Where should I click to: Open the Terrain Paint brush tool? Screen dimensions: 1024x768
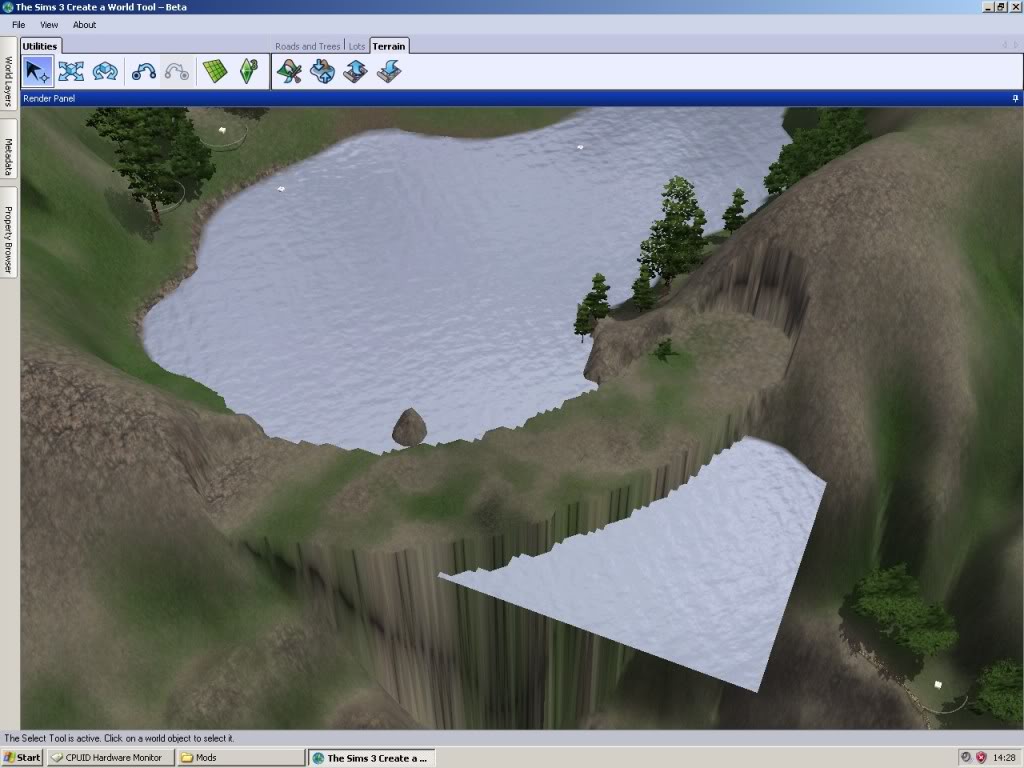click(289, 71)
